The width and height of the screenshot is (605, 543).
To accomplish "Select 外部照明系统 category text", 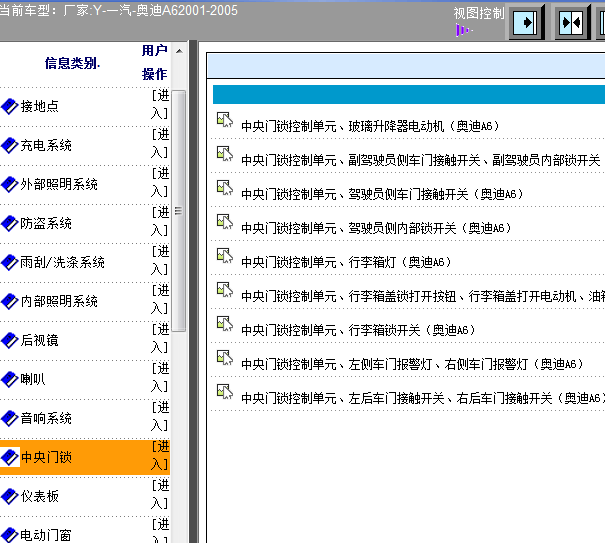I will tap(59, 184).
